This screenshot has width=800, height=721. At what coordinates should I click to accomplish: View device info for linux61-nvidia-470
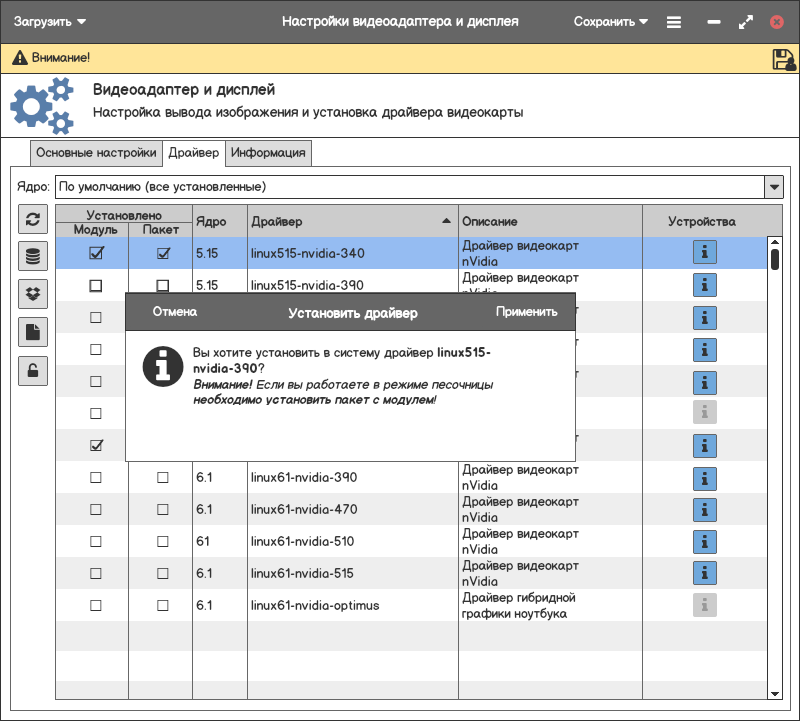(705, 510)
